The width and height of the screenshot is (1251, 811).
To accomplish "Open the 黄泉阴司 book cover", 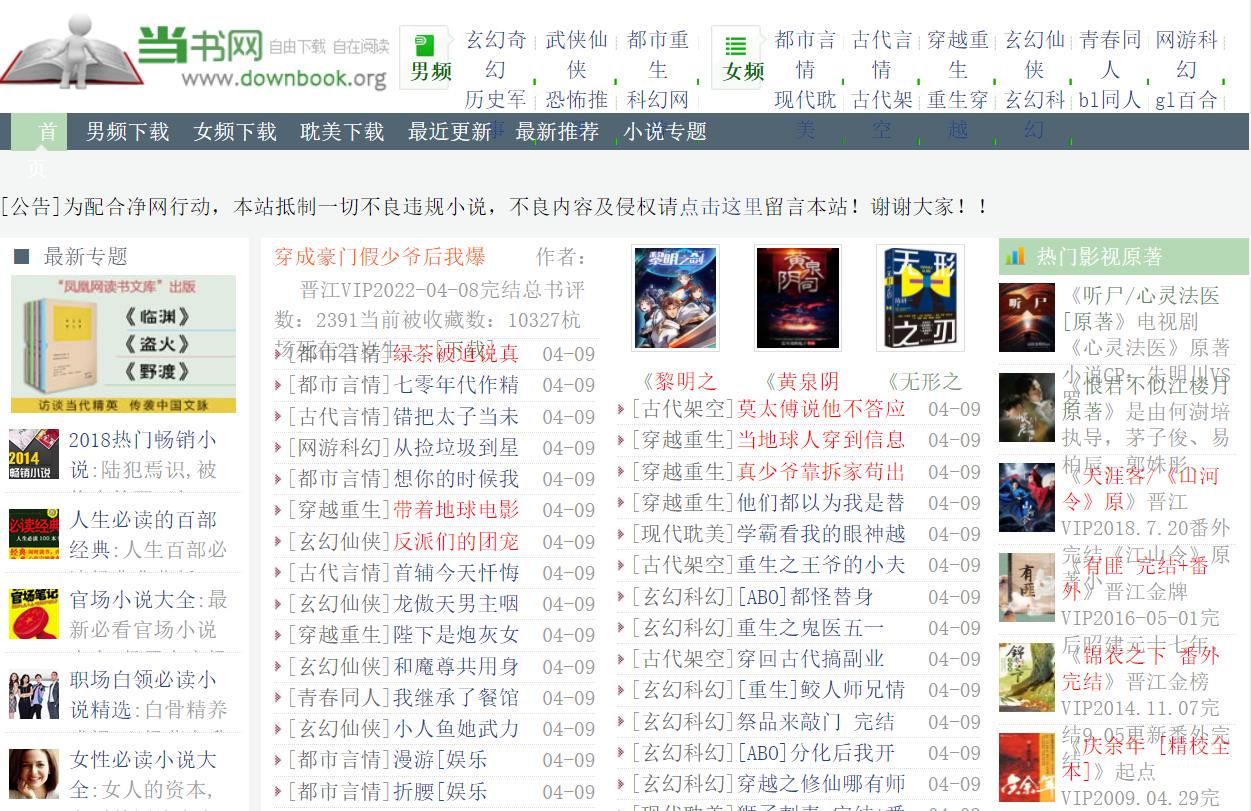I will point(797,298).
